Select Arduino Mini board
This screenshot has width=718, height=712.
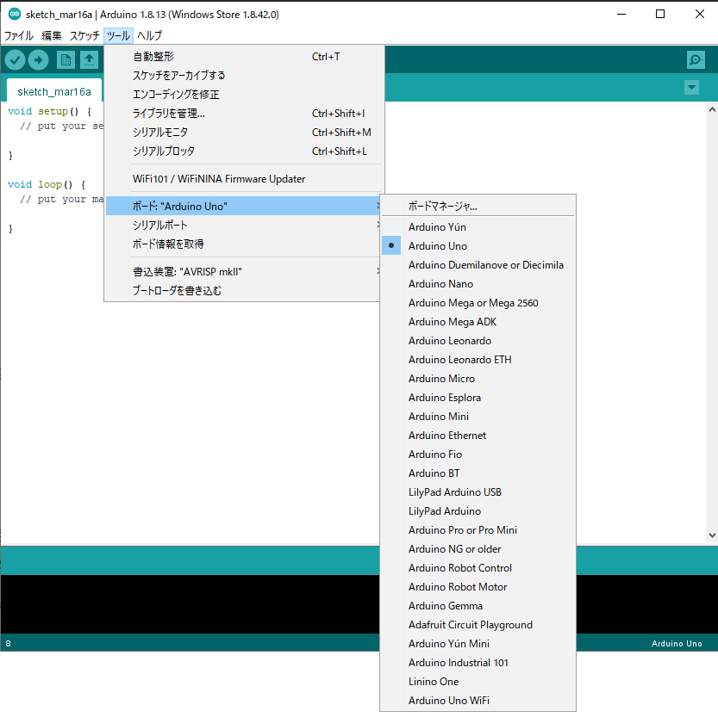click(x=478, y=416)
